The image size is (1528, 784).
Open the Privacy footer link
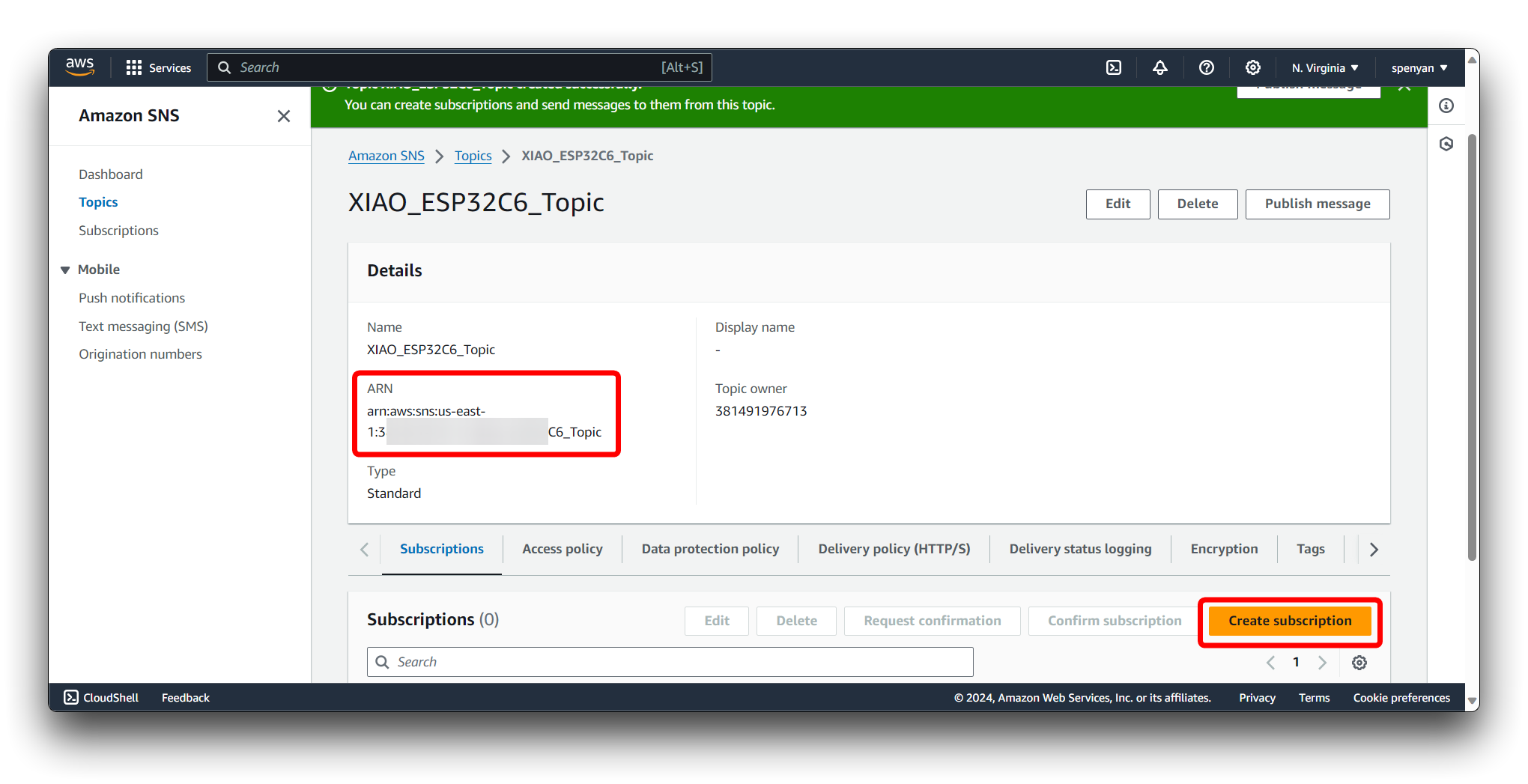(x=1257, y=698)
